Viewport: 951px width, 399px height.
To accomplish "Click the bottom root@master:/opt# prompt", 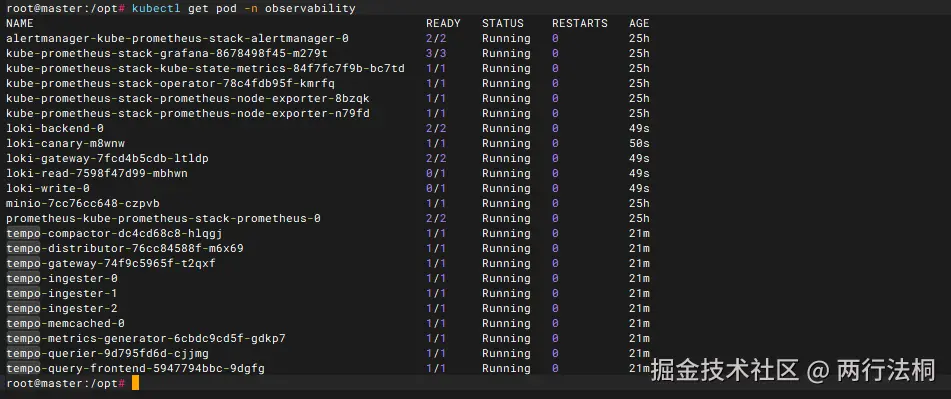I will pos(66,383).
